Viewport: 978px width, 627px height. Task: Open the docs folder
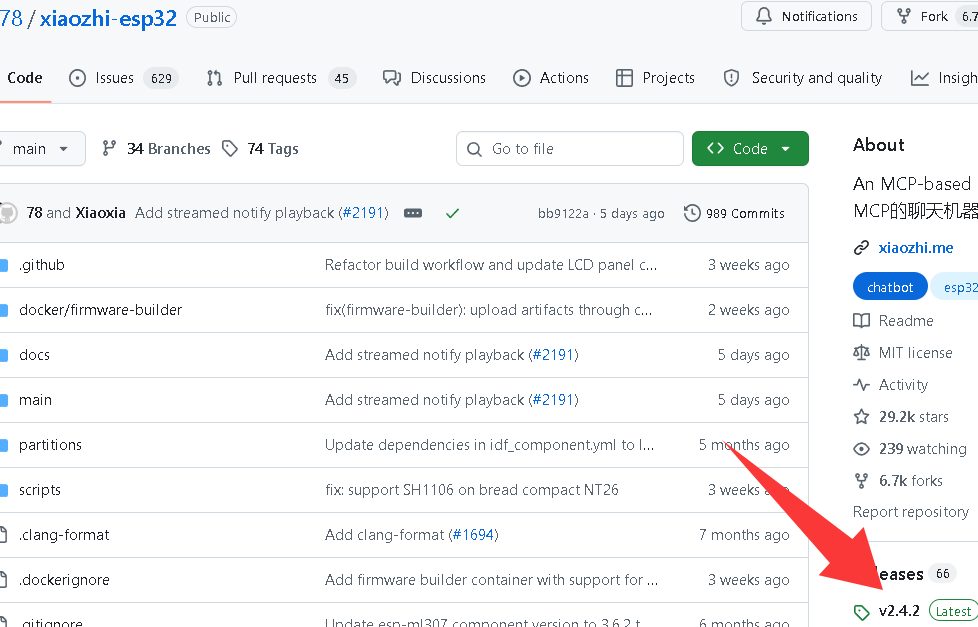[34, 355]
